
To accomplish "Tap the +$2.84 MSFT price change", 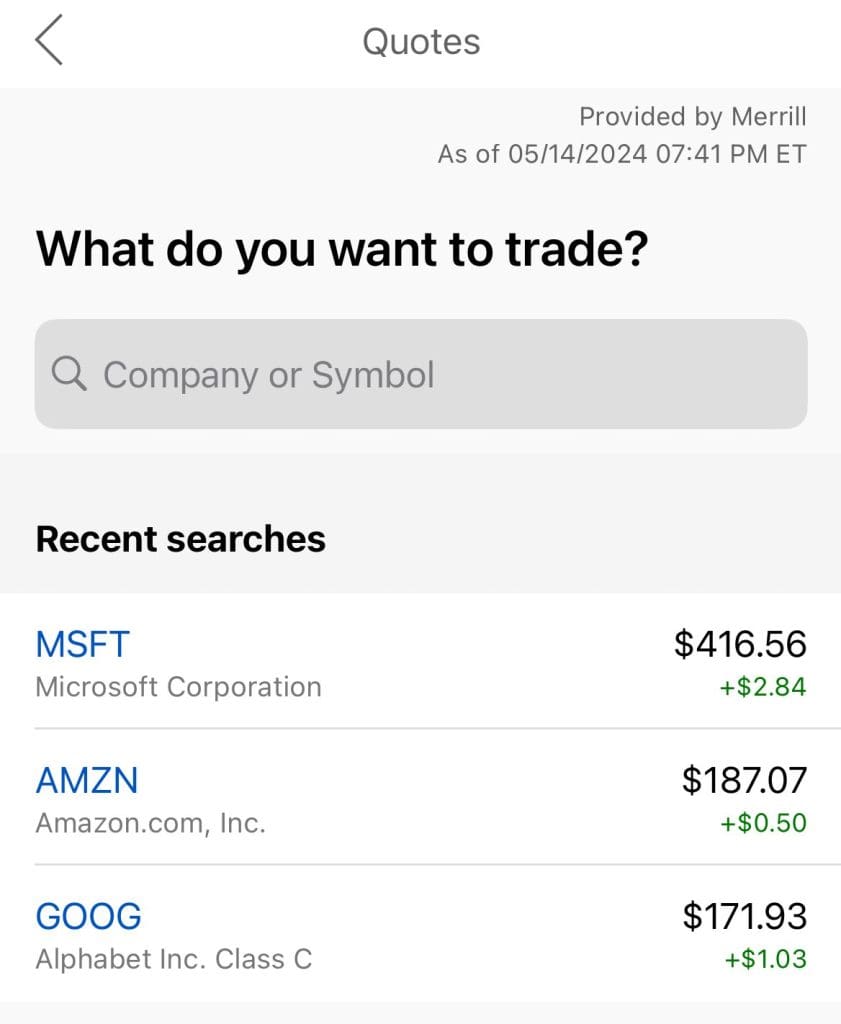I will (763, 687).
